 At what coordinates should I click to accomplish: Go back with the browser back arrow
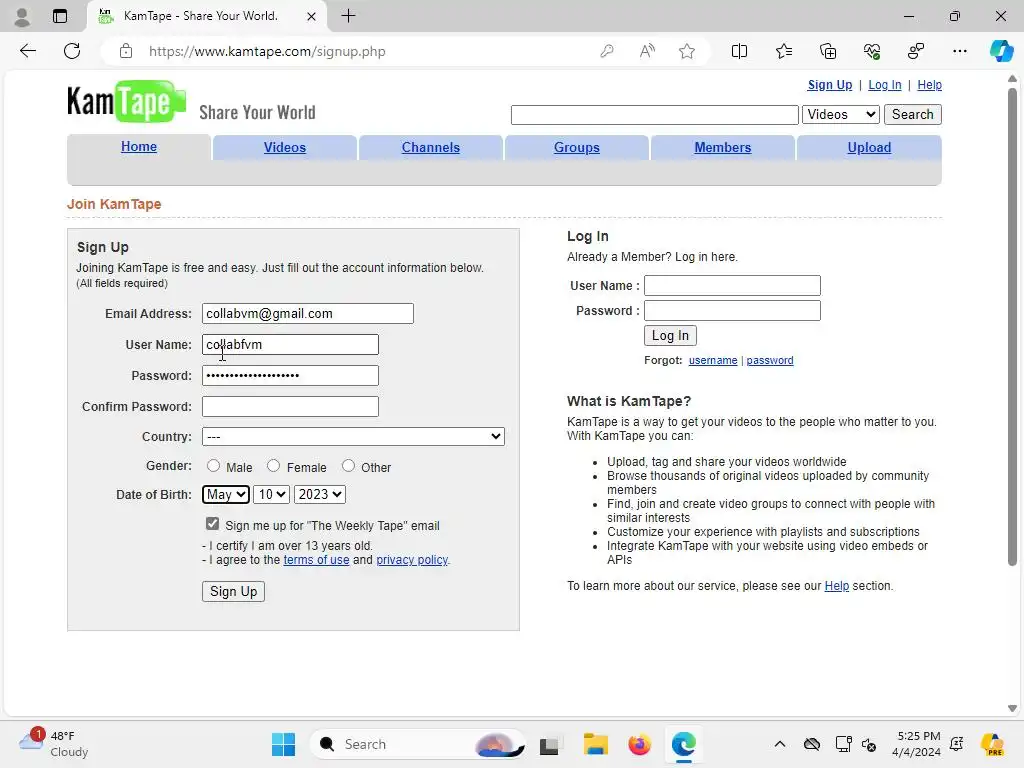pos(27,51)
